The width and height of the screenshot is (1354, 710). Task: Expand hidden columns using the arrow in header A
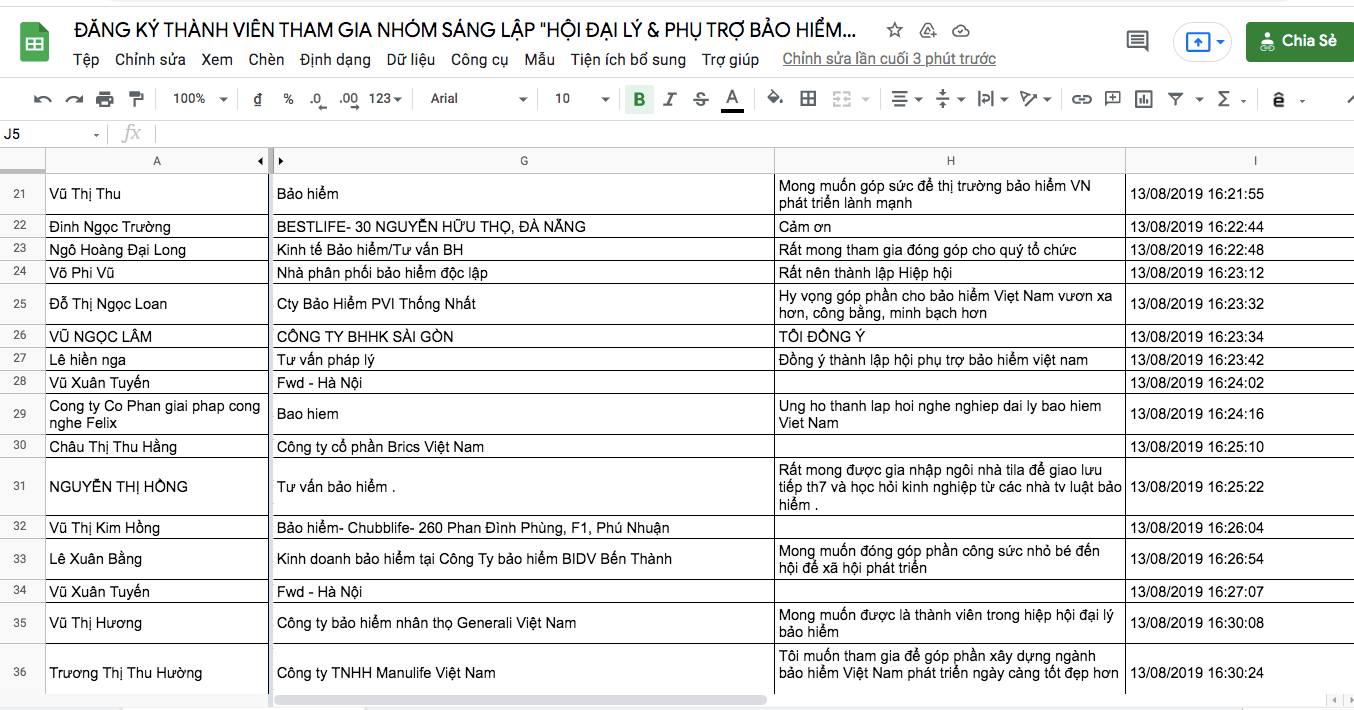(x=260, y=161)
